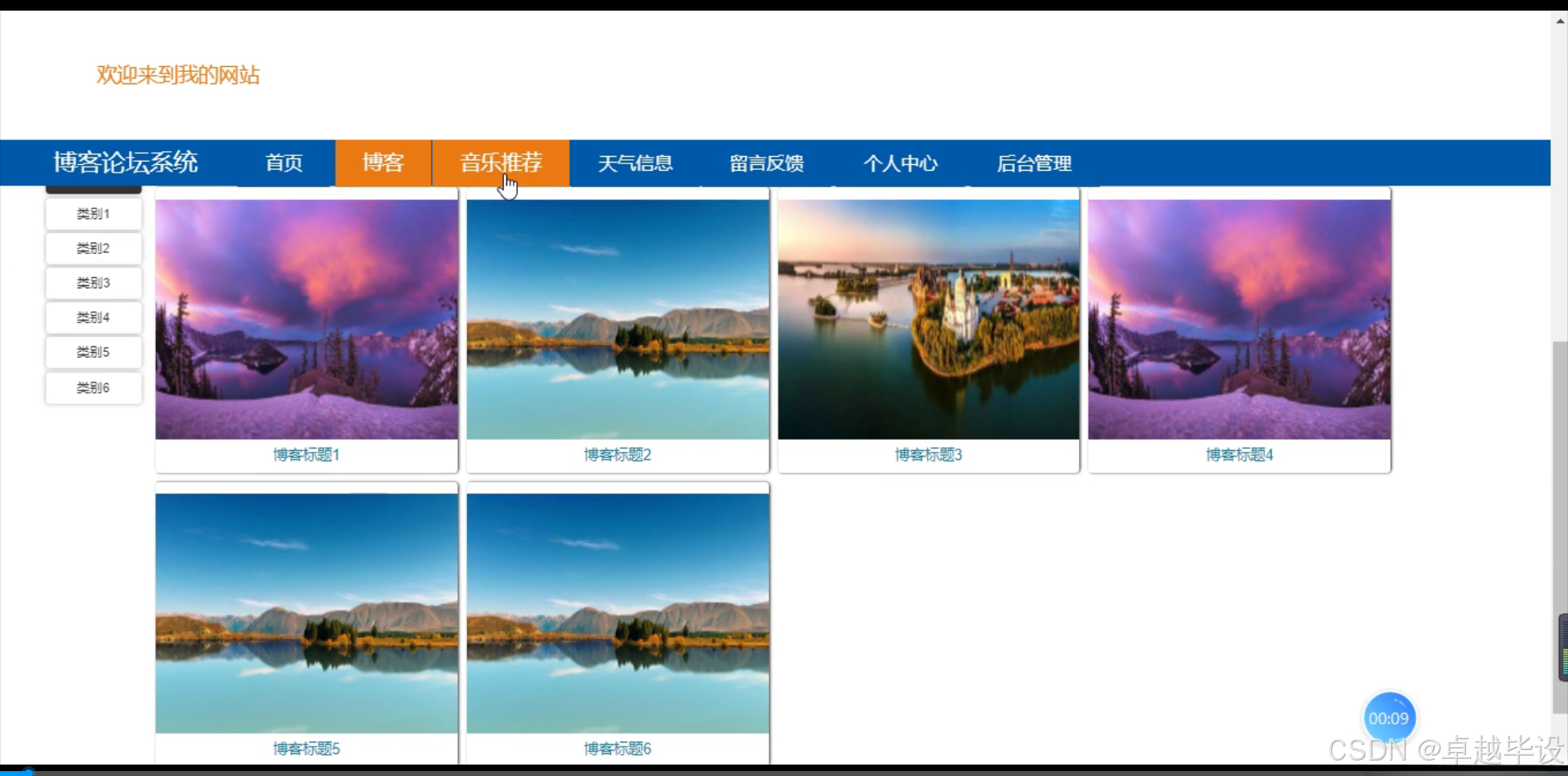Select category 类别1 in the sidebar
The height and width of the screenshot is (776, 1568).
93,213
